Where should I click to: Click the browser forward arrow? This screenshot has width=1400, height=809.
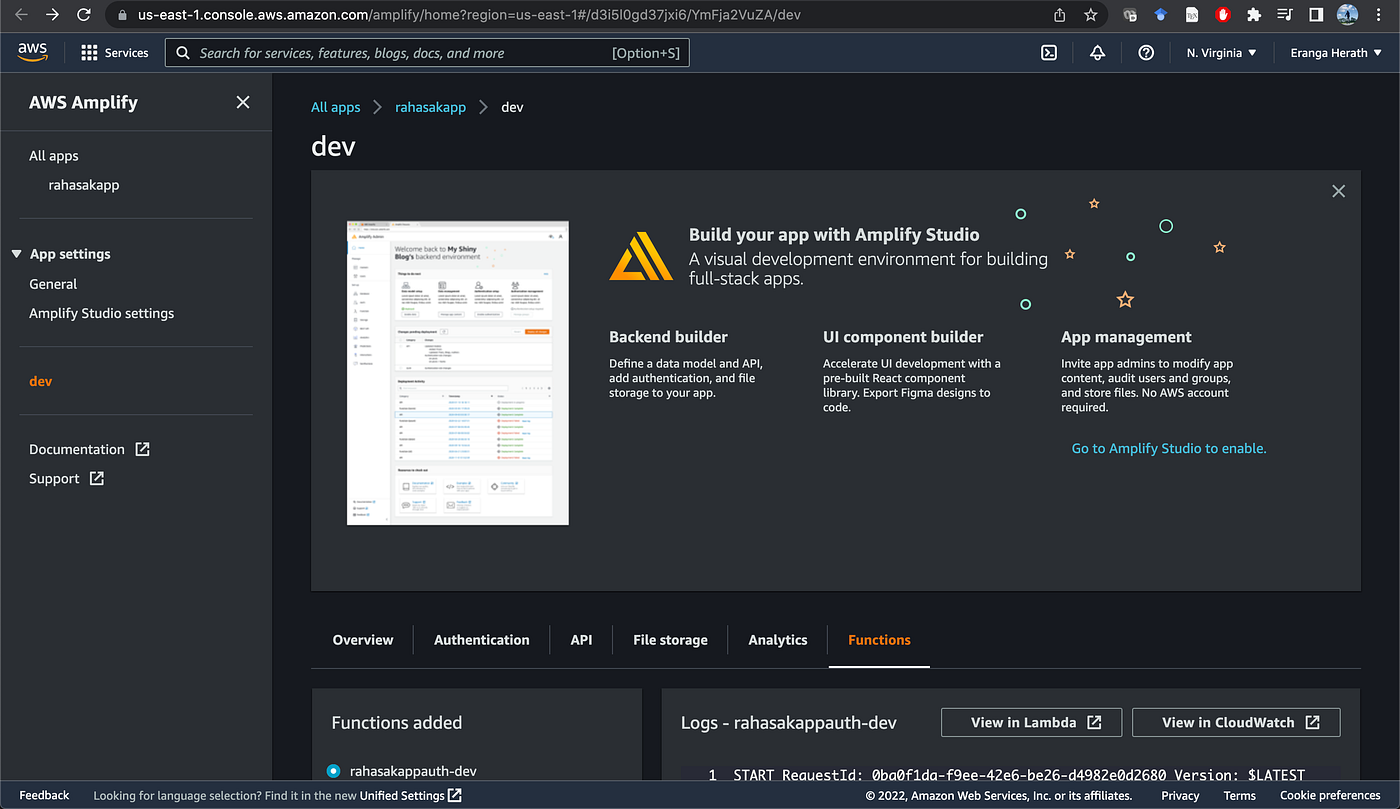point(53,15)
